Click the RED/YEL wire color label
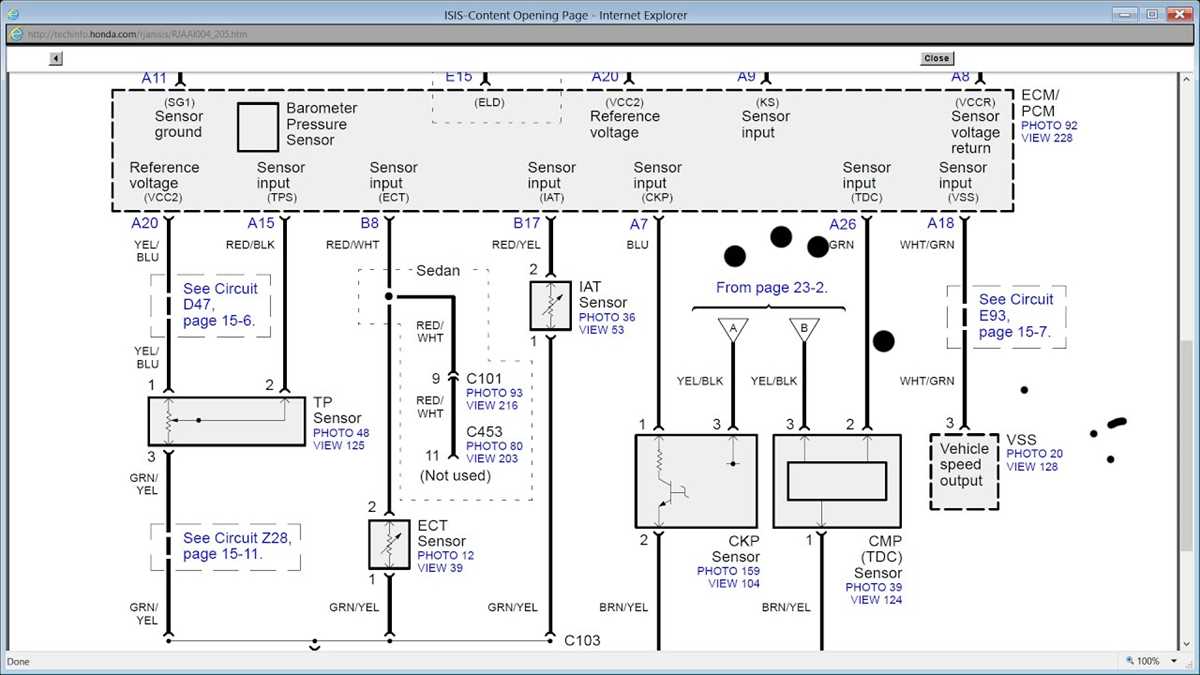The image size is (1200, 675). tap(516, 244)
